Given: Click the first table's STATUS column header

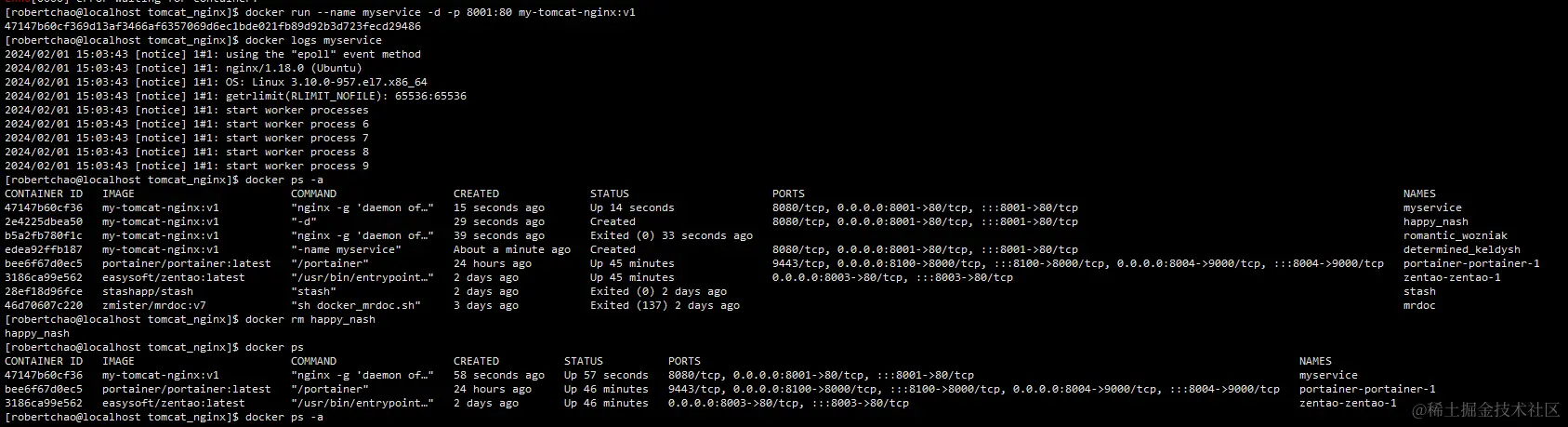Looking at the screenshot, I should click(x=610, y=194).
